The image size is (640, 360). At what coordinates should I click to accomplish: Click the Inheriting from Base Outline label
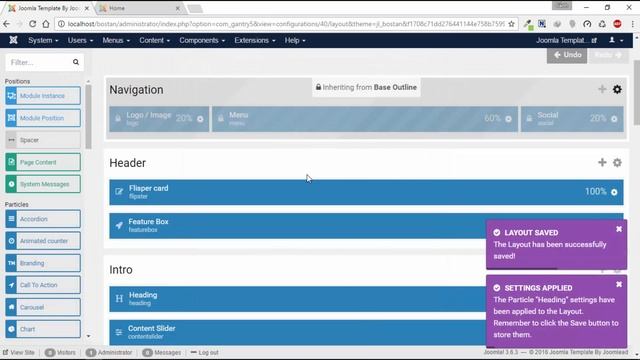(x=366, y=87)
